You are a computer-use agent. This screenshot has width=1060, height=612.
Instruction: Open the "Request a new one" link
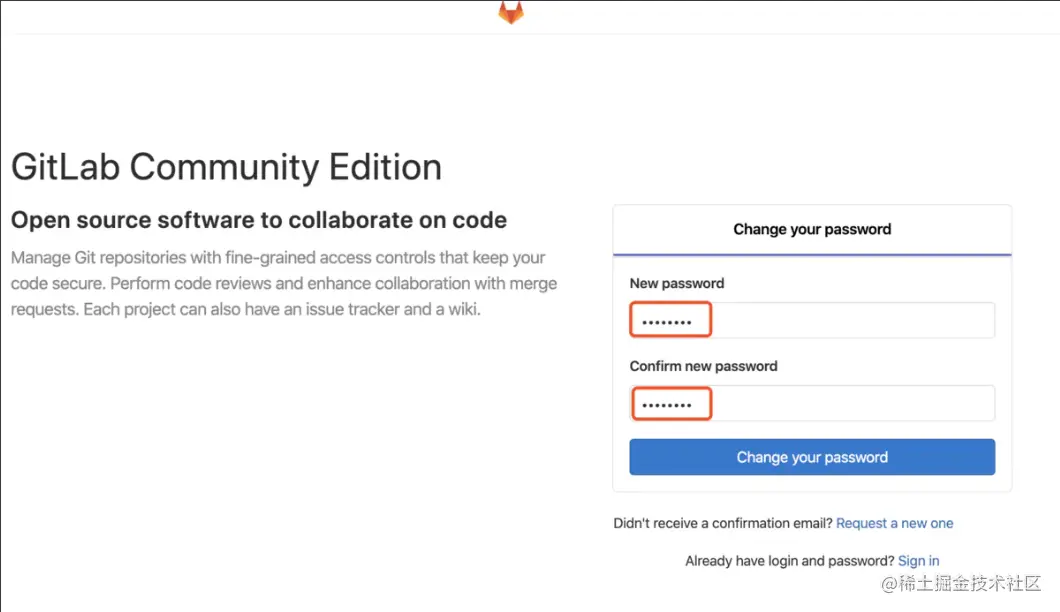pyautogui.click(x=894, y=523)
